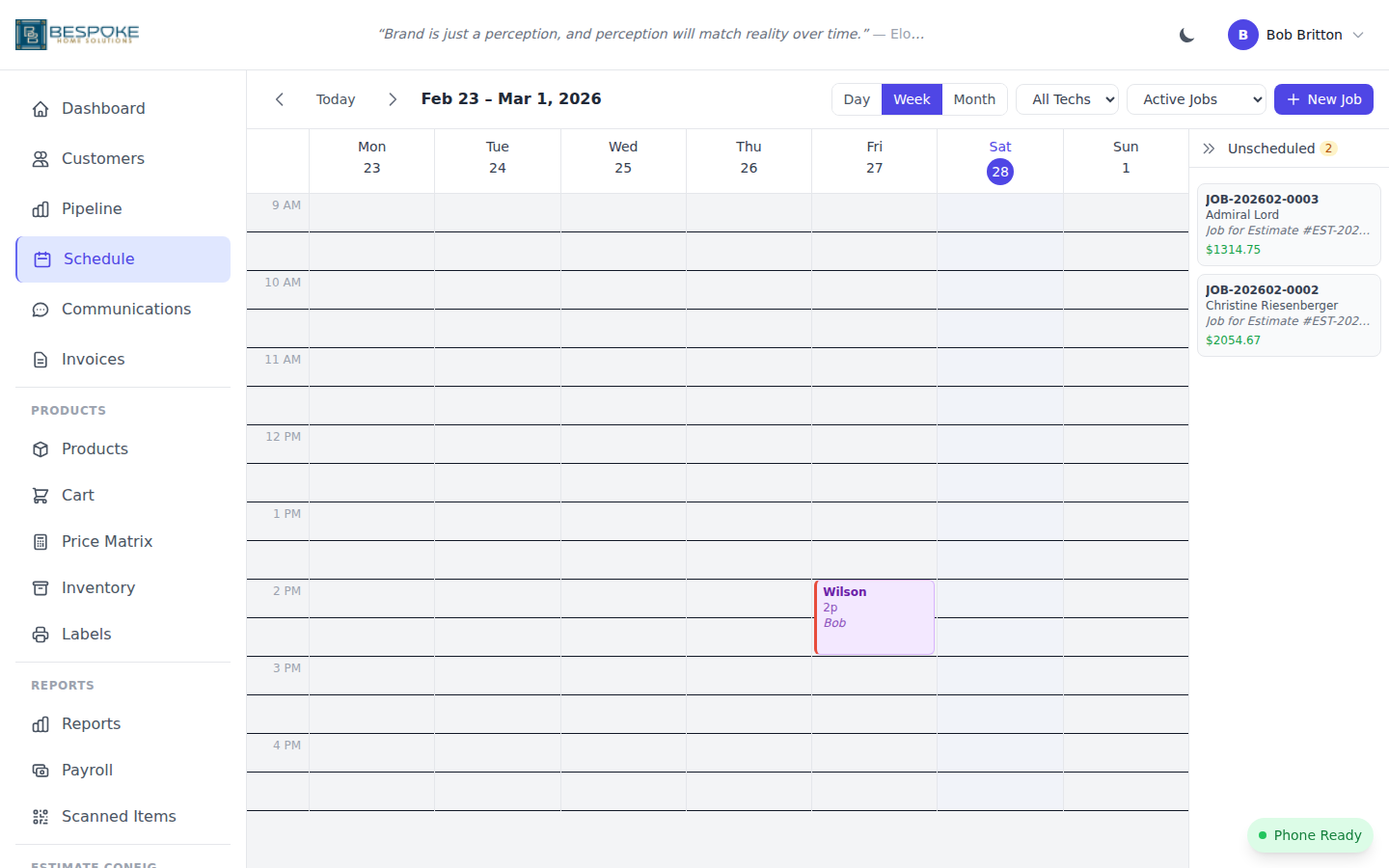The height and width of the screenshot is (868, 1389).
Task: Select the Day view tab
Action: coord(857,98)
